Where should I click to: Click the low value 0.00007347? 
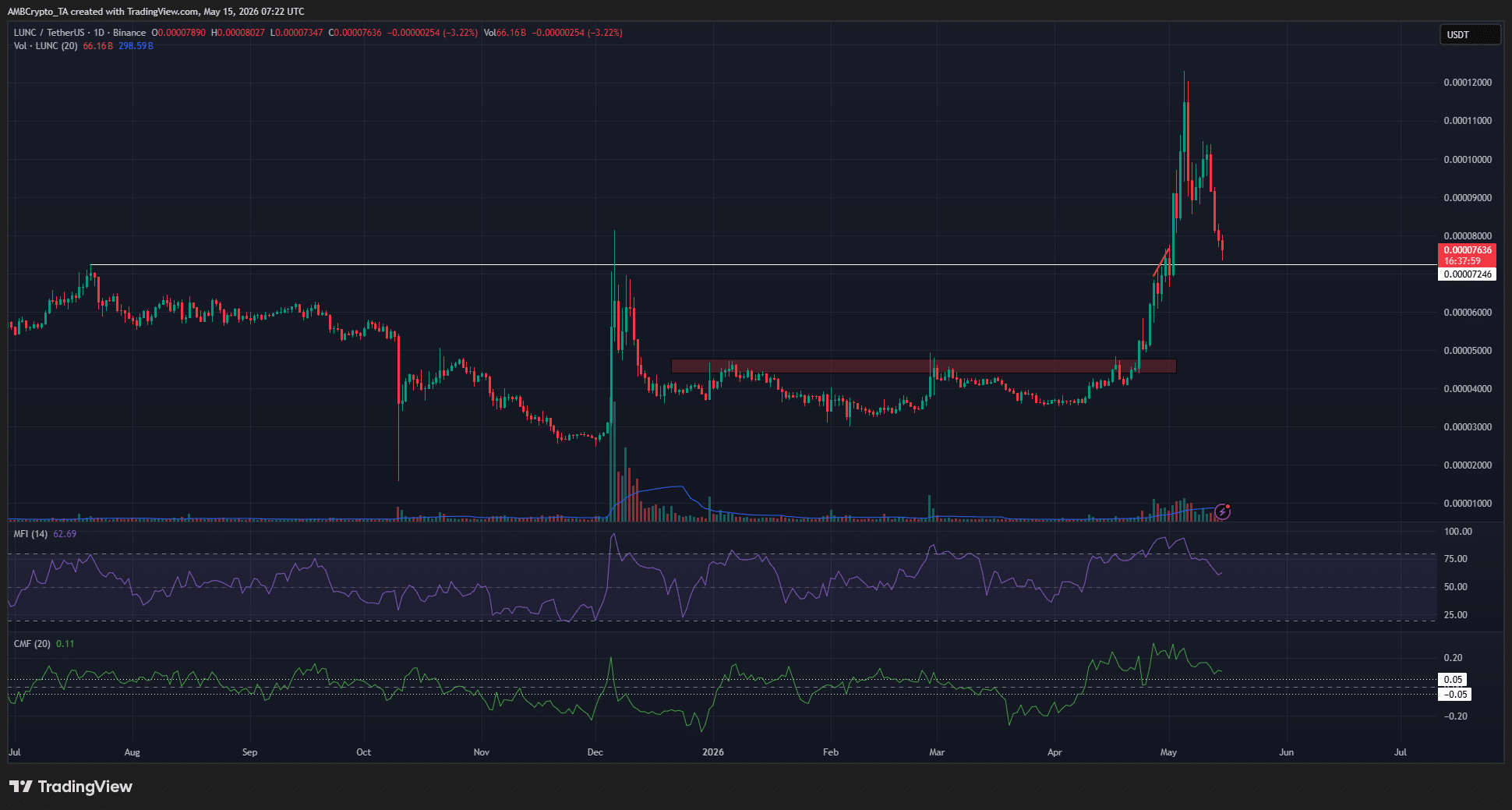(x=297, y=33)
